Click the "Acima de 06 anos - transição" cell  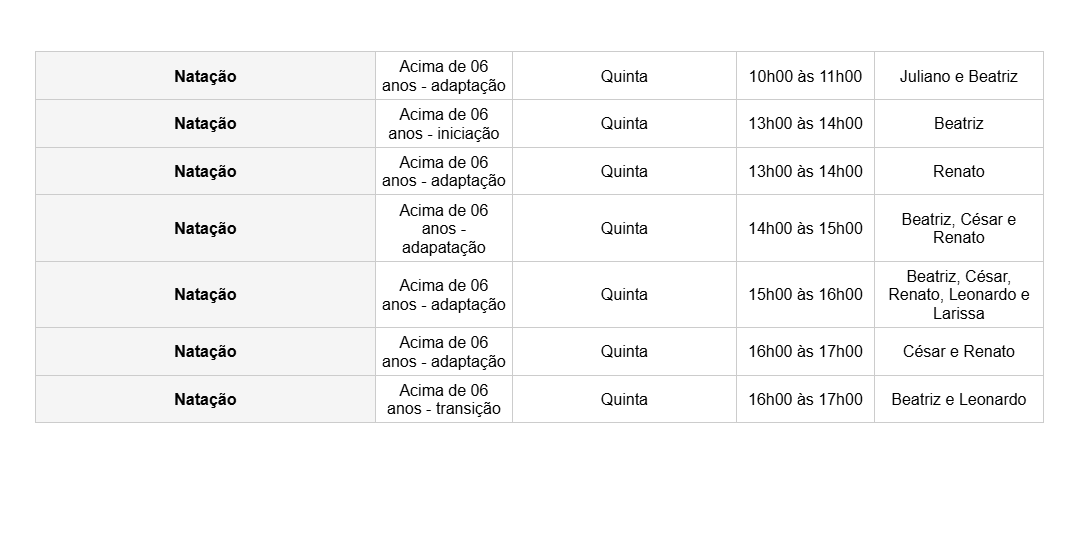tap(443, 399)
